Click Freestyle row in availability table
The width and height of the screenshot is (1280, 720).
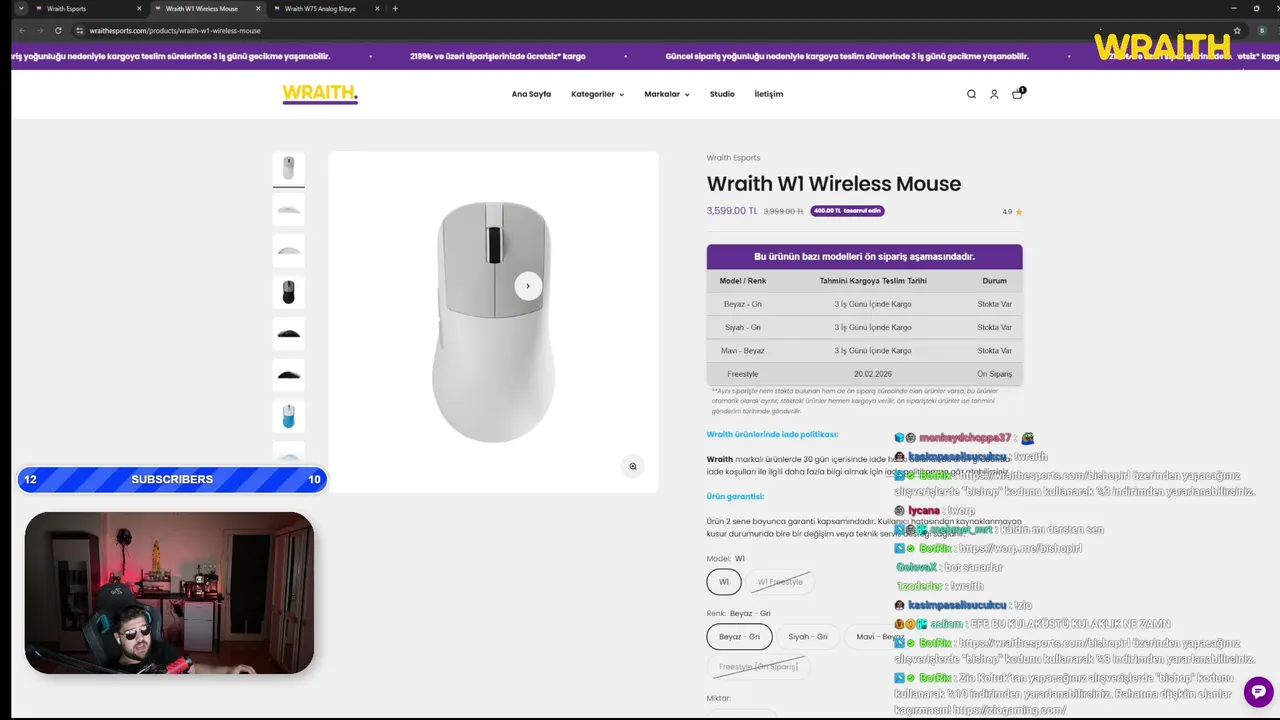(864, 374)
